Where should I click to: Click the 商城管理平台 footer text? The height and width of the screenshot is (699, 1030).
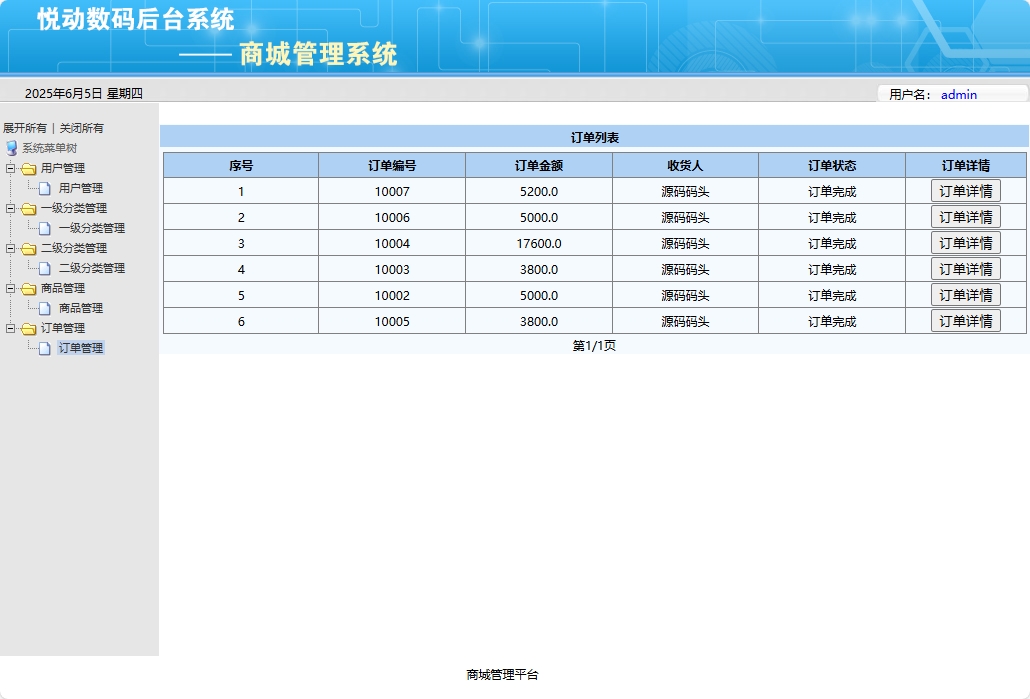502,675
